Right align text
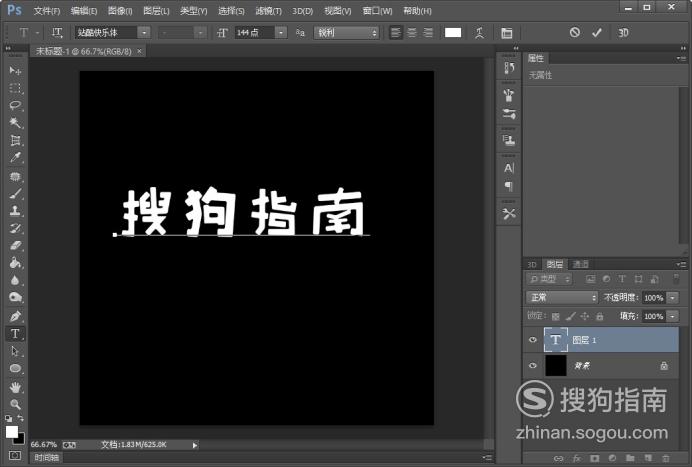The width and height of the screenshot is (692, 467). pyautogui.click(x=428, y=33)
